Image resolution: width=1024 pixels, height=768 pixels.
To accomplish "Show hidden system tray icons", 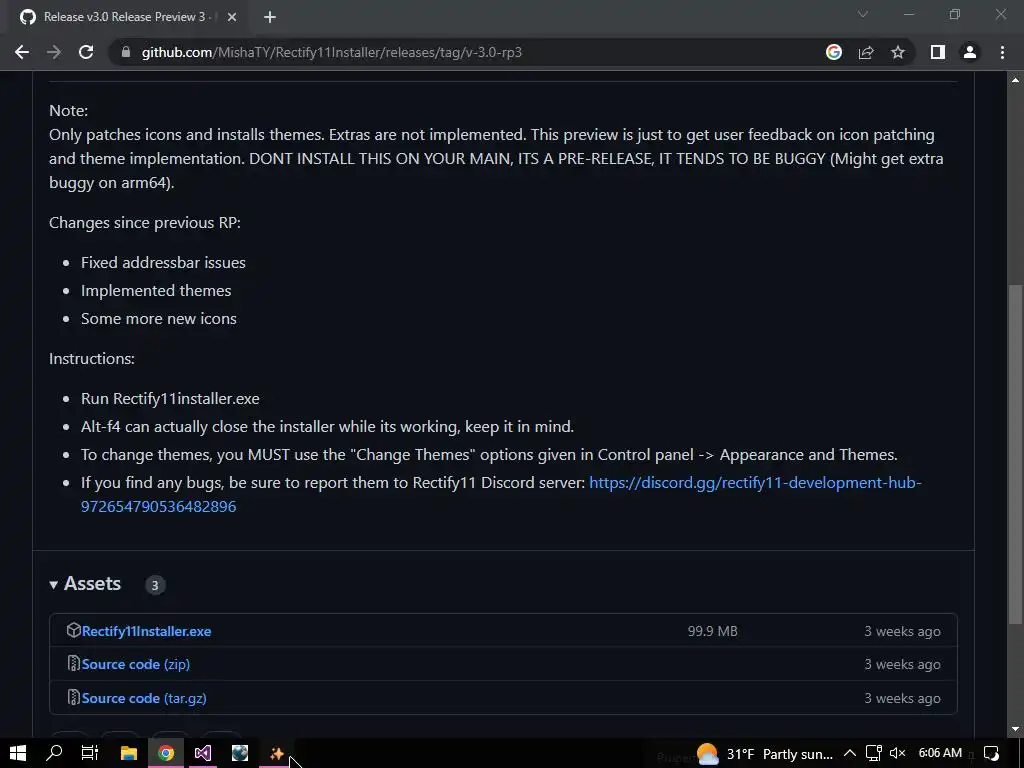I will pos(850,754).
